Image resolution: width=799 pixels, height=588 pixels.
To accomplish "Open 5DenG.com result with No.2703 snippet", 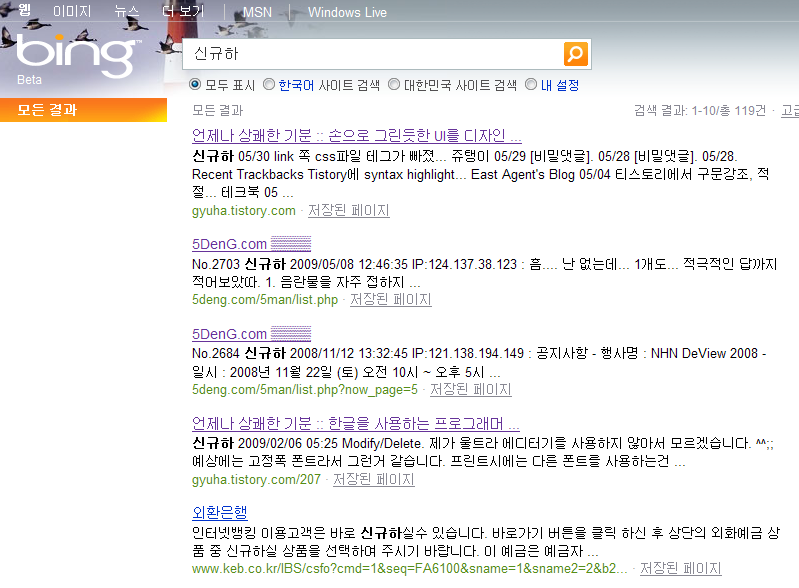I will point(251,244).
